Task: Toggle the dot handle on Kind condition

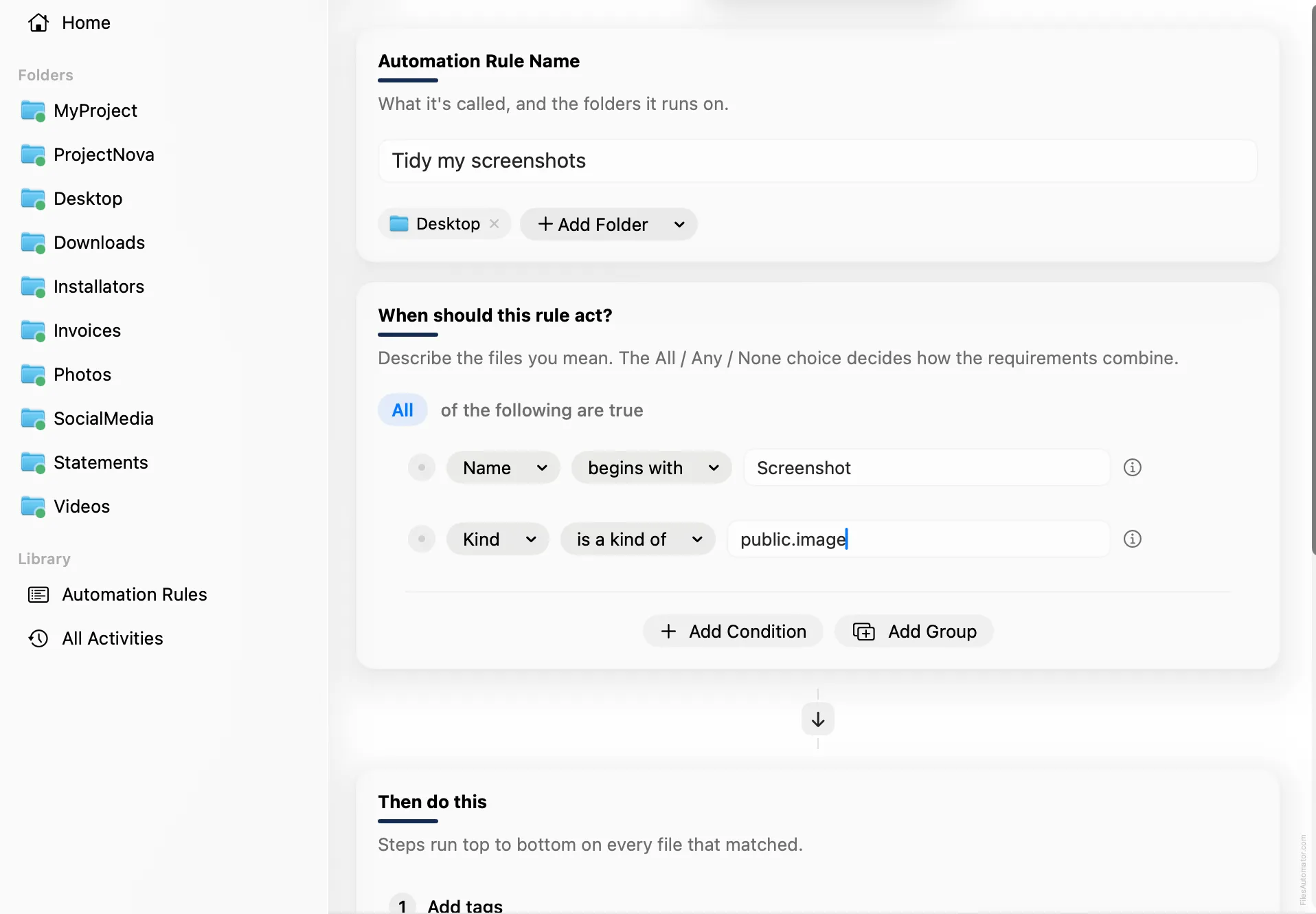Action: pos(422,539)
